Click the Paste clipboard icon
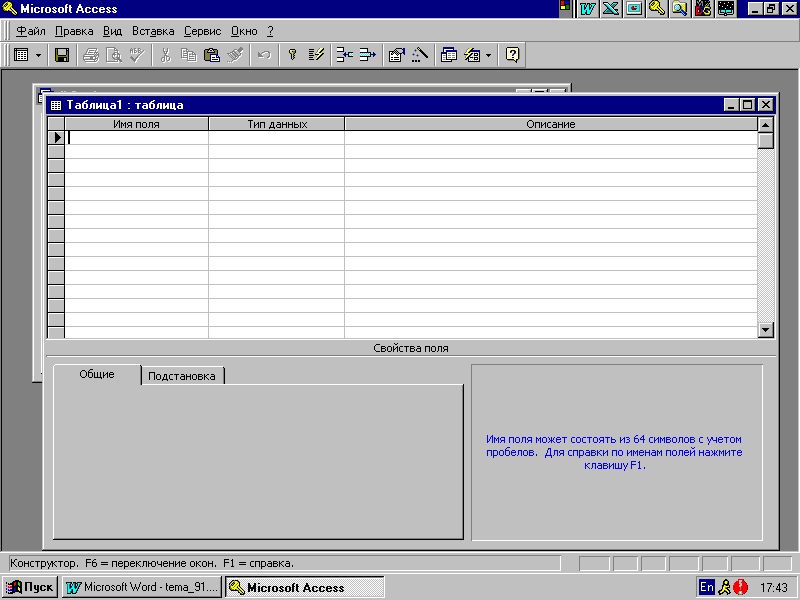Screen dimensions: 800x600 point(212,55)
